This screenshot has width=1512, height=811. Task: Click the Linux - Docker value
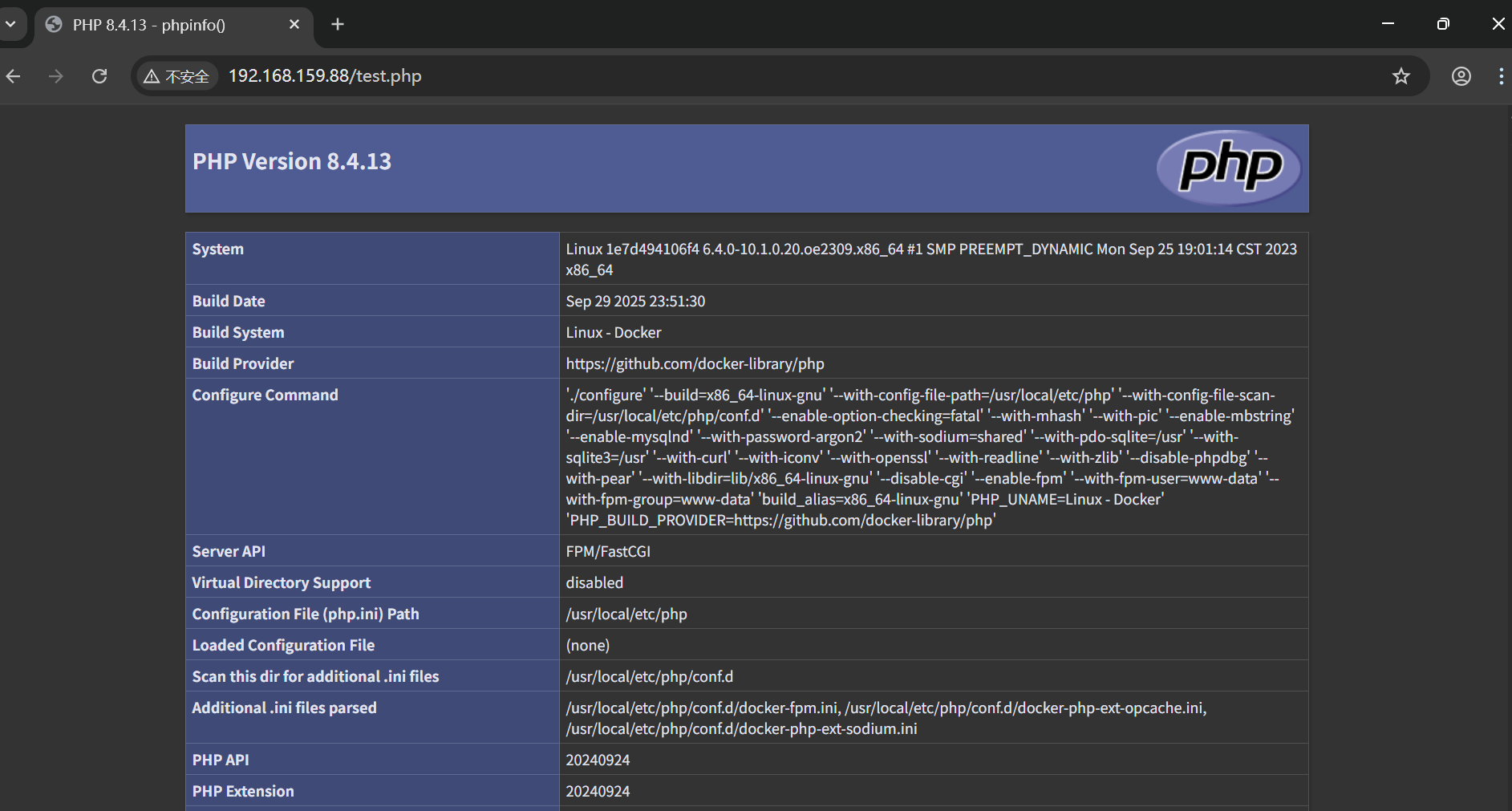(614, 333)
